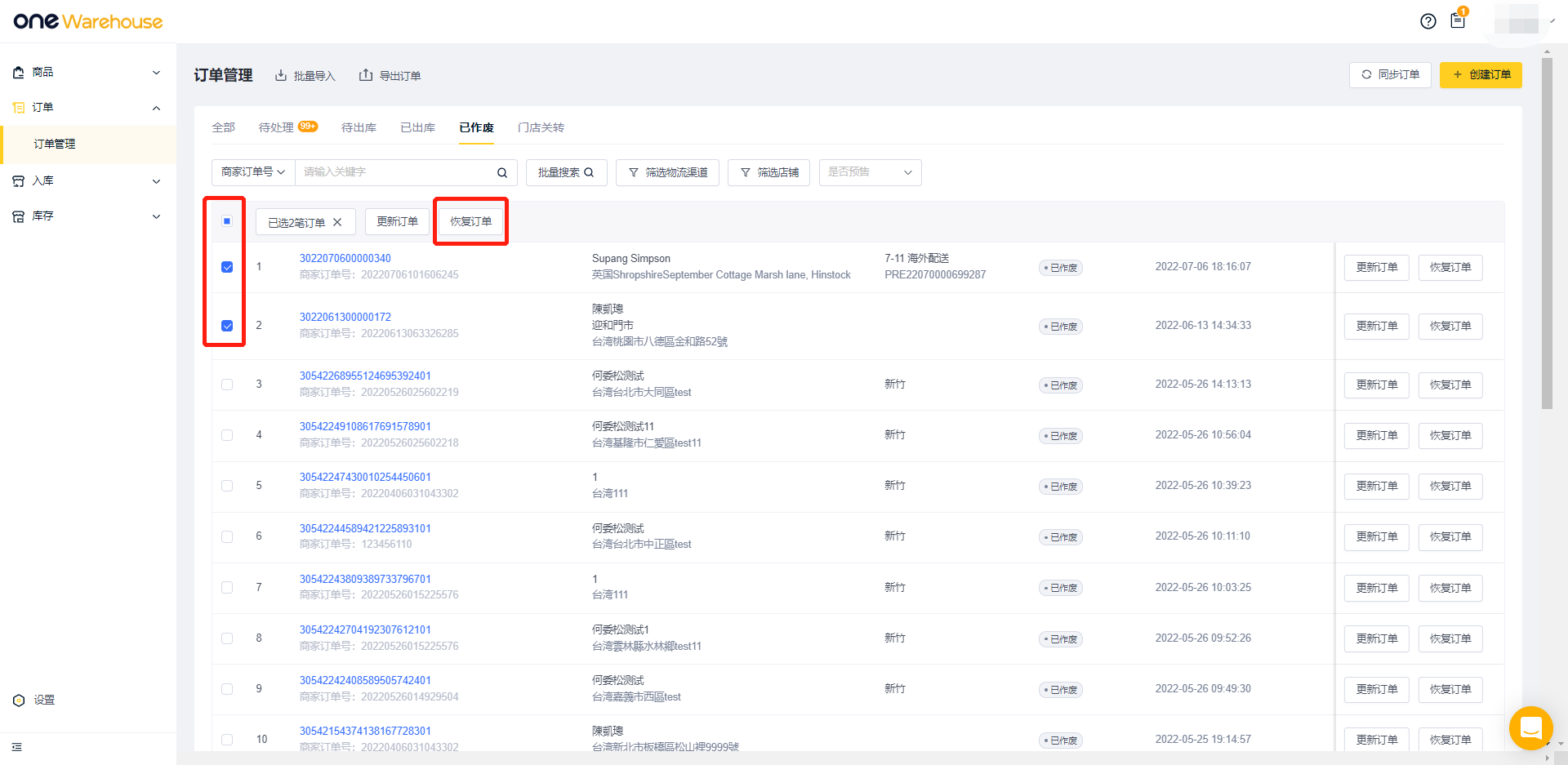Click bulk 恢复订单 button above the list
This screenshot has height=765, width=1568.
pos(470,221)
